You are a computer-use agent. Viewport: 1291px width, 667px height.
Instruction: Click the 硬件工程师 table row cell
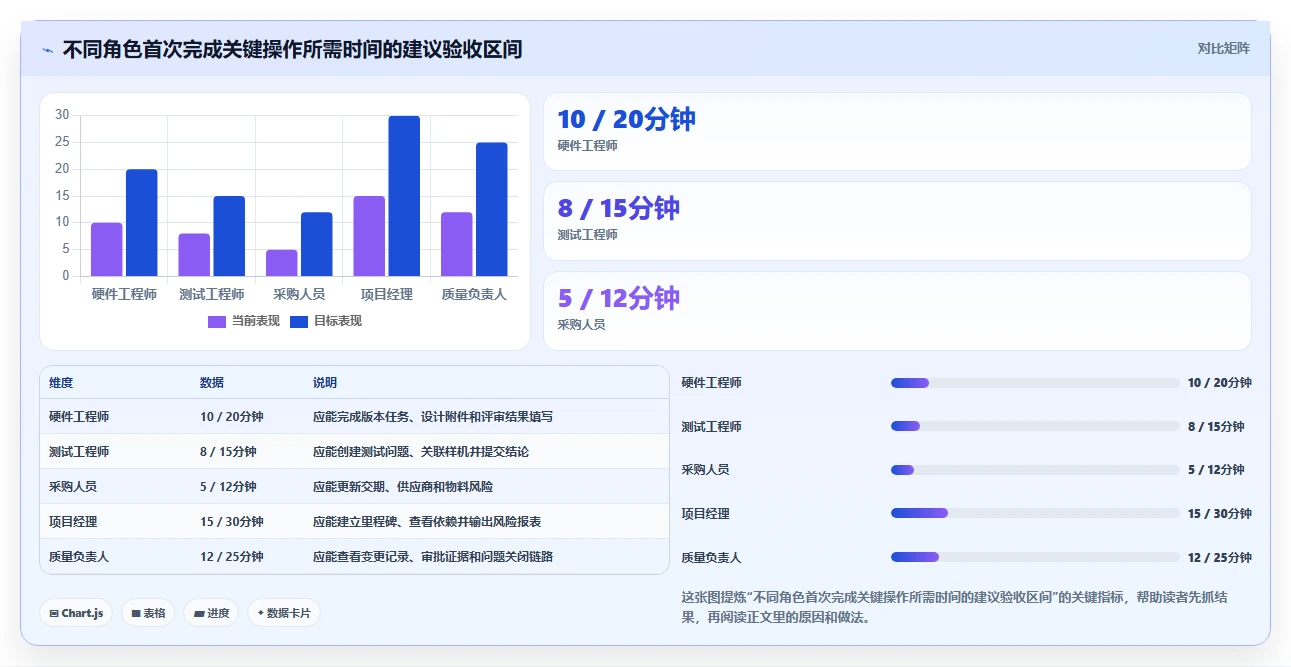79,416
